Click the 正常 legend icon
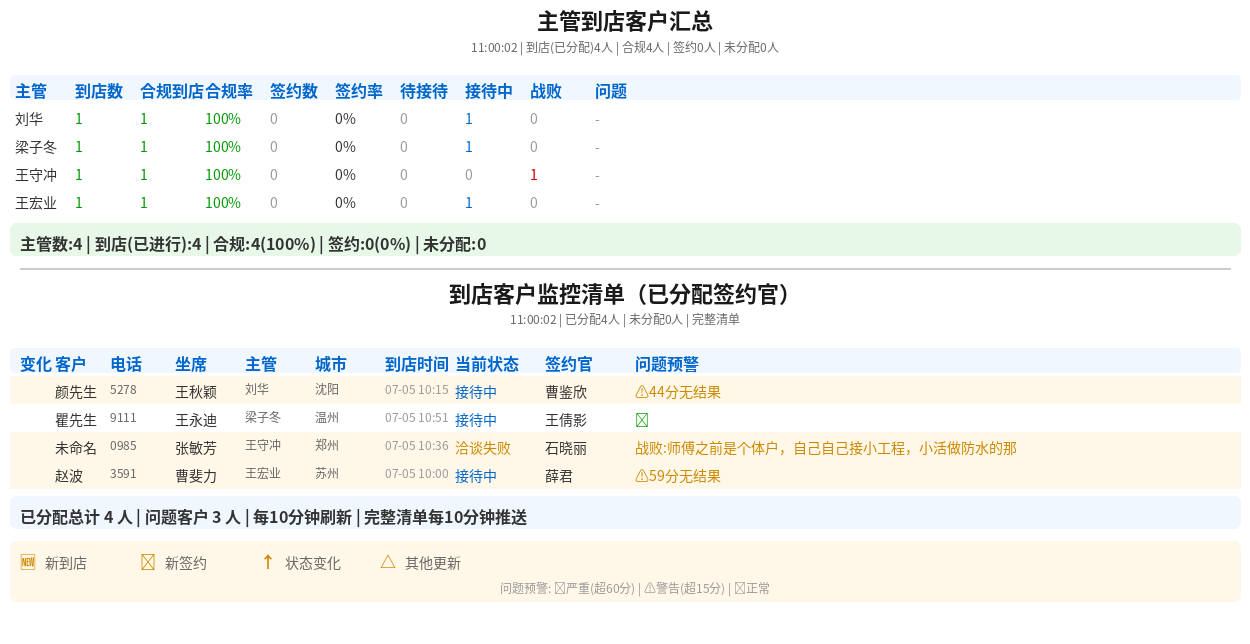1250x644 pixels. [x=740, y=588]
